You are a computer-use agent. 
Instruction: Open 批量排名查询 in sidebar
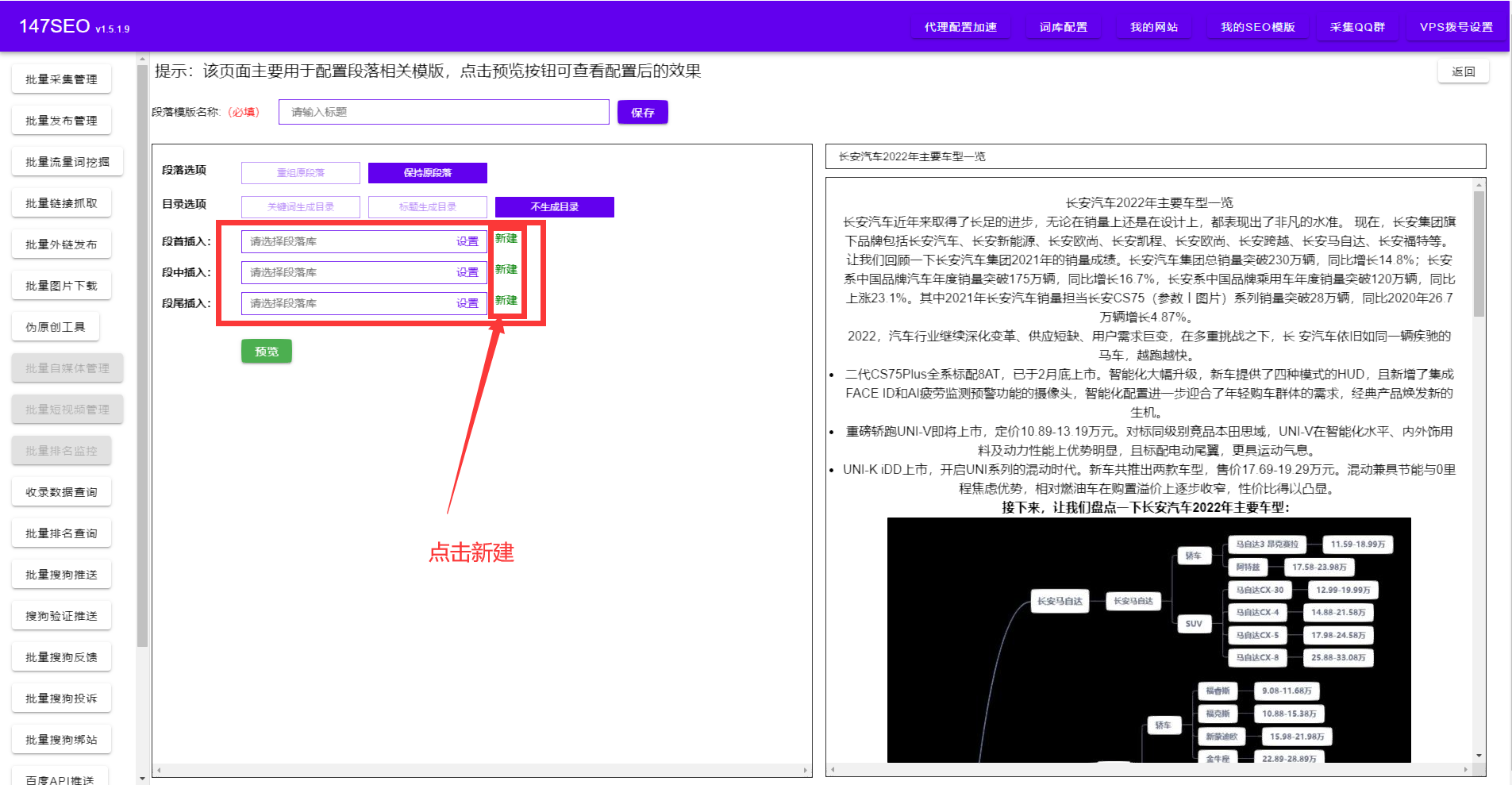point(61,533)
